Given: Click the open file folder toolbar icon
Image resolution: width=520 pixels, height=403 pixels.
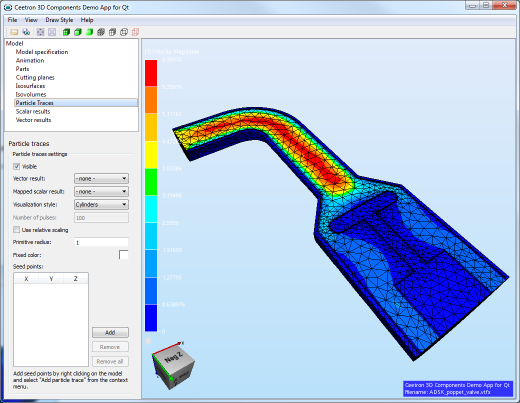Looking at the screenshot, I should click(x=14, y=32).
